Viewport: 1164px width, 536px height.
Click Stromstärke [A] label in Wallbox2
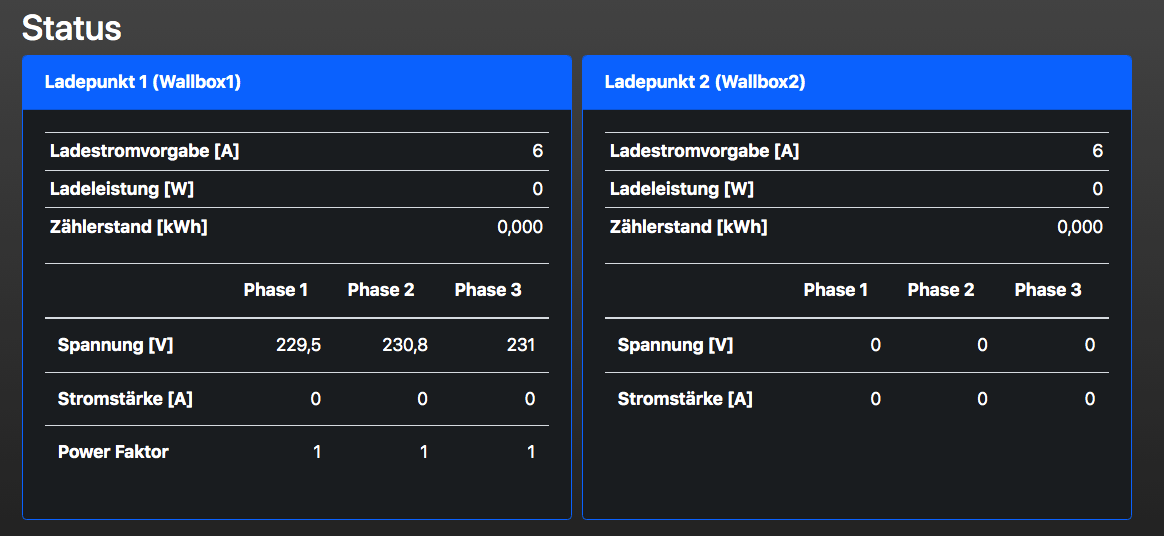[685, 399]
